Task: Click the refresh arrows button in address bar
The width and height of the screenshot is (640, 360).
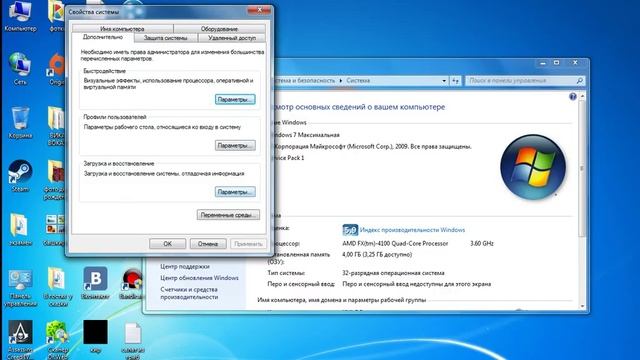Action: [x=456, y=81]
